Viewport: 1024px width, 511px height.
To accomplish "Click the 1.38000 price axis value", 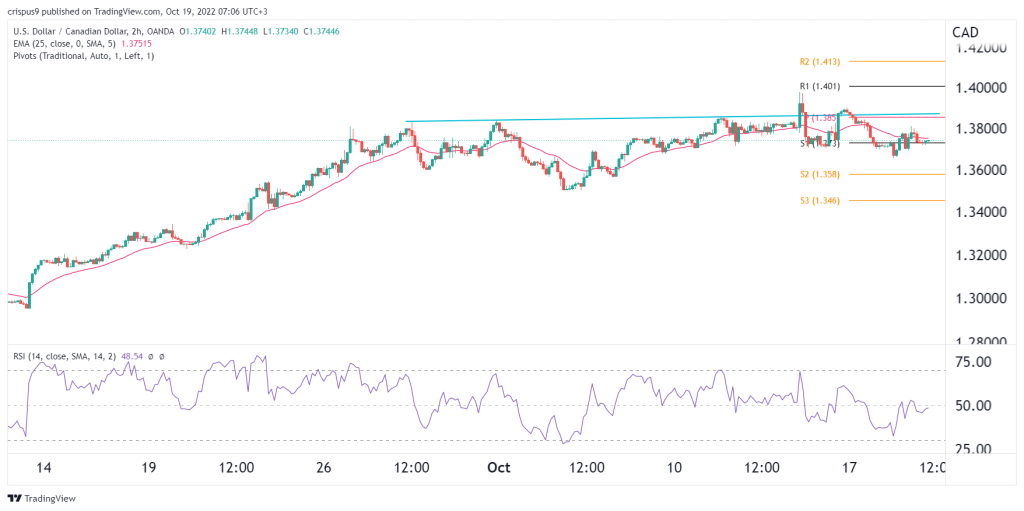I will coord(982,129).
